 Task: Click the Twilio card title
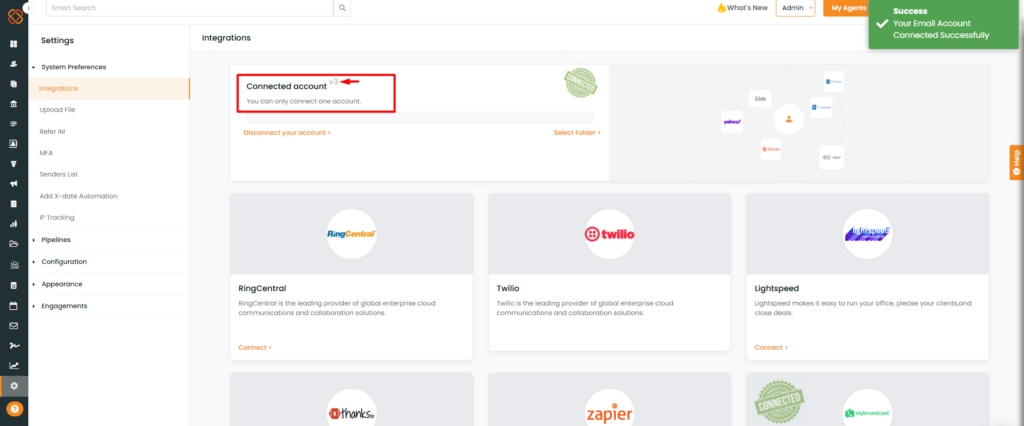pos(507,288)
